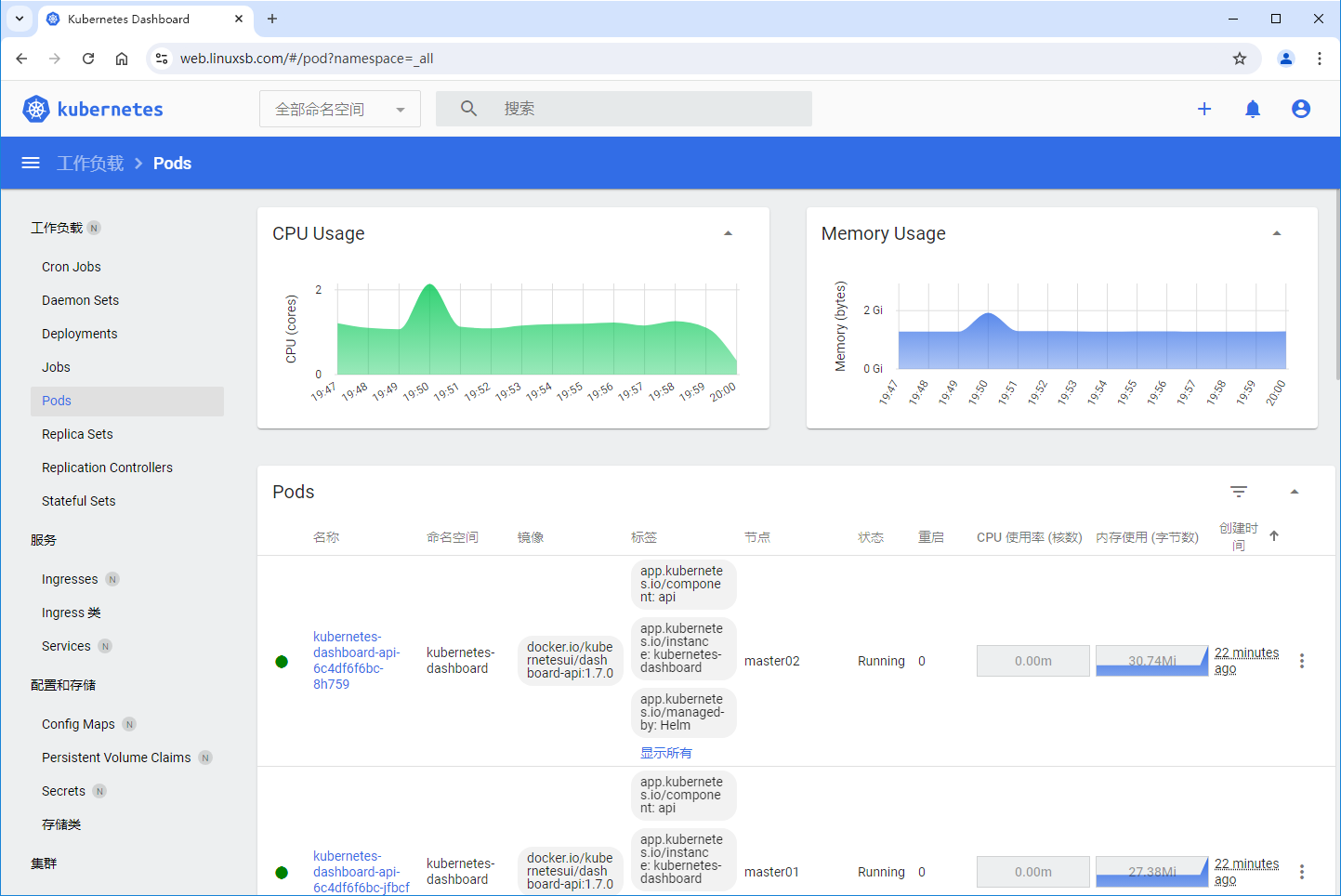Image resolution: width=1341 pixels, height=896 pixels.
Task: Go to Replica Sets in sidebar
Action: click(x=77, y=434)
